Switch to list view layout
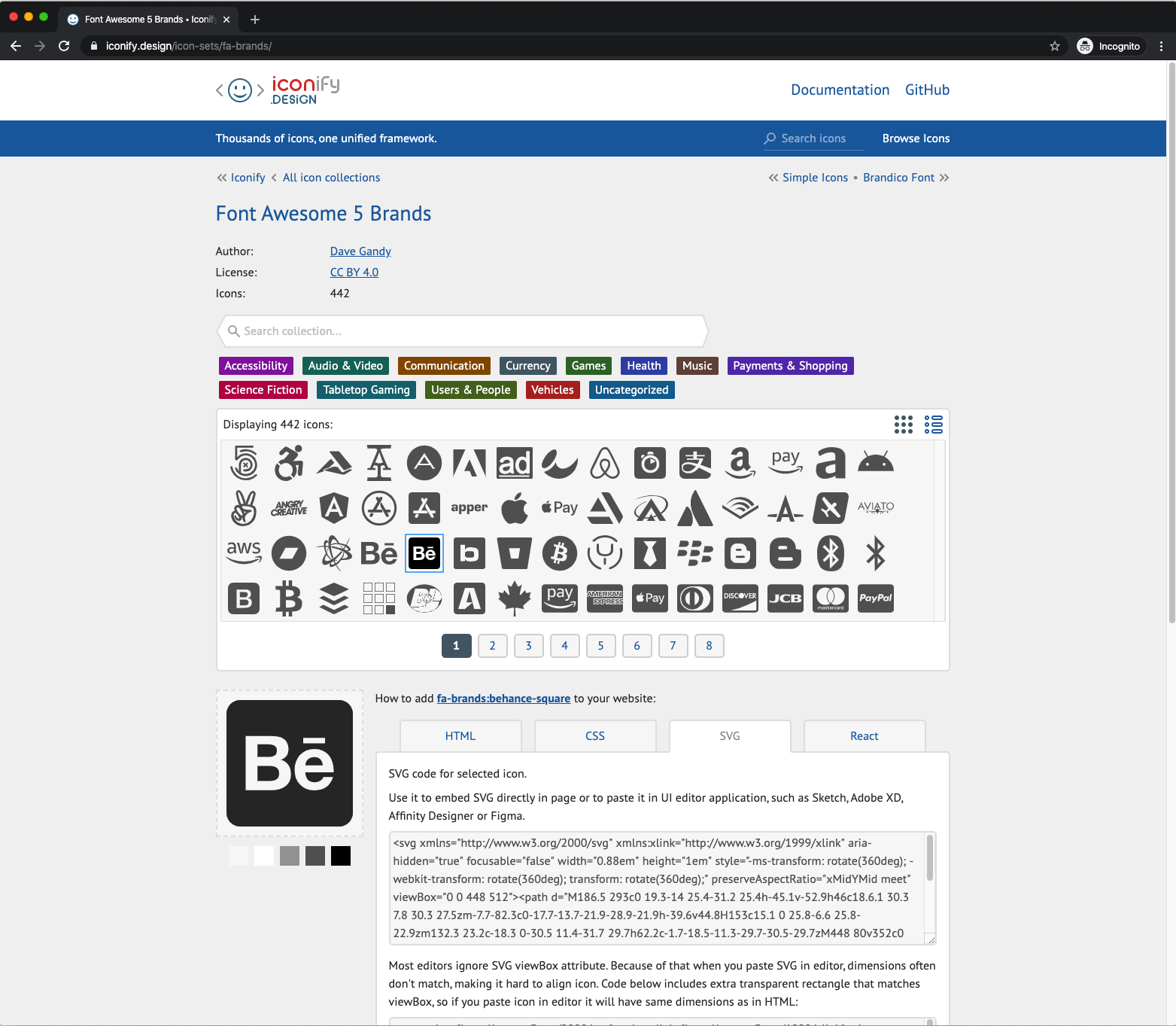 point(933,425)
